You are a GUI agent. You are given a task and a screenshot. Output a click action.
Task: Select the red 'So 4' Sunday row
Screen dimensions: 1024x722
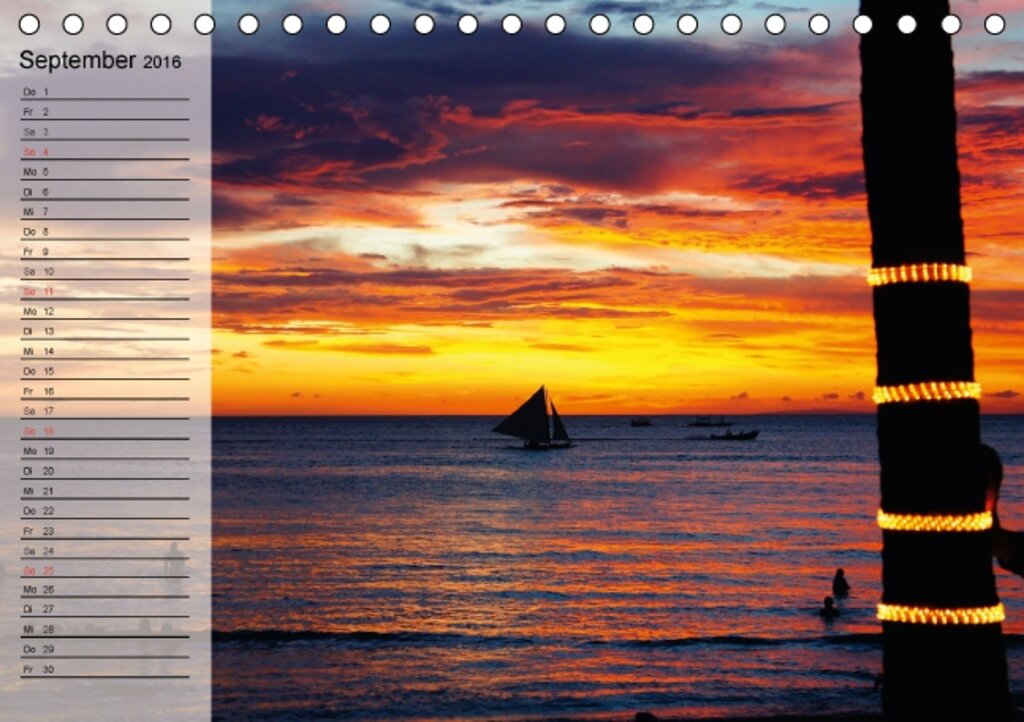pyautogui.click(x=104, y=152)
